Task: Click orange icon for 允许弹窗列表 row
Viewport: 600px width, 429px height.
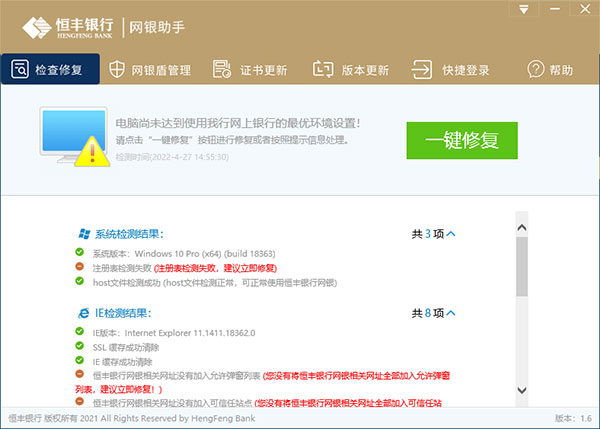Action: tap(80, 374)
